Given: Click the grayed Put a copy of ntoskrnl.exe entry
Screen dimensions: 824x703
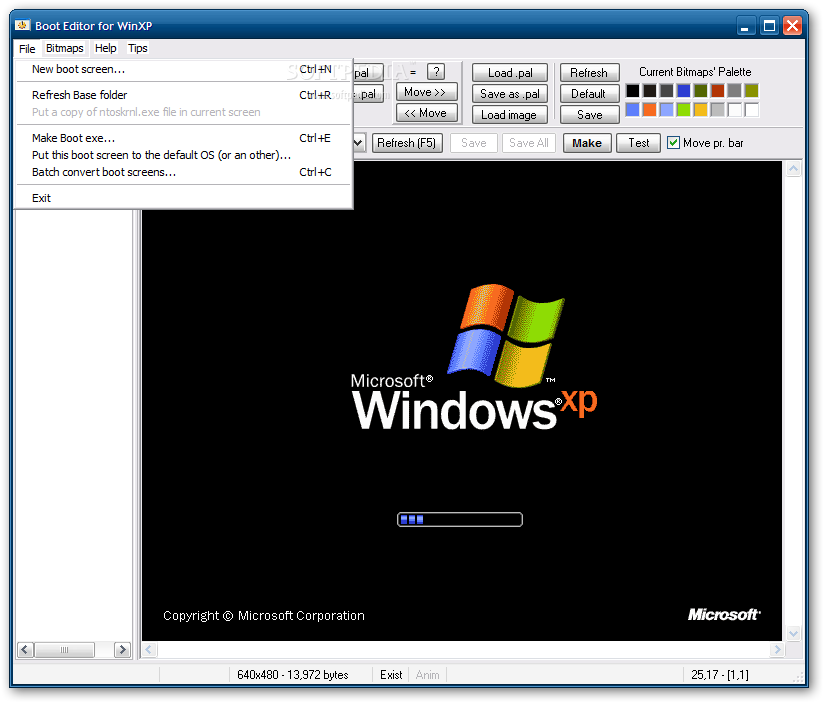Looking at the screenshot, I should [x=182, y=112].
